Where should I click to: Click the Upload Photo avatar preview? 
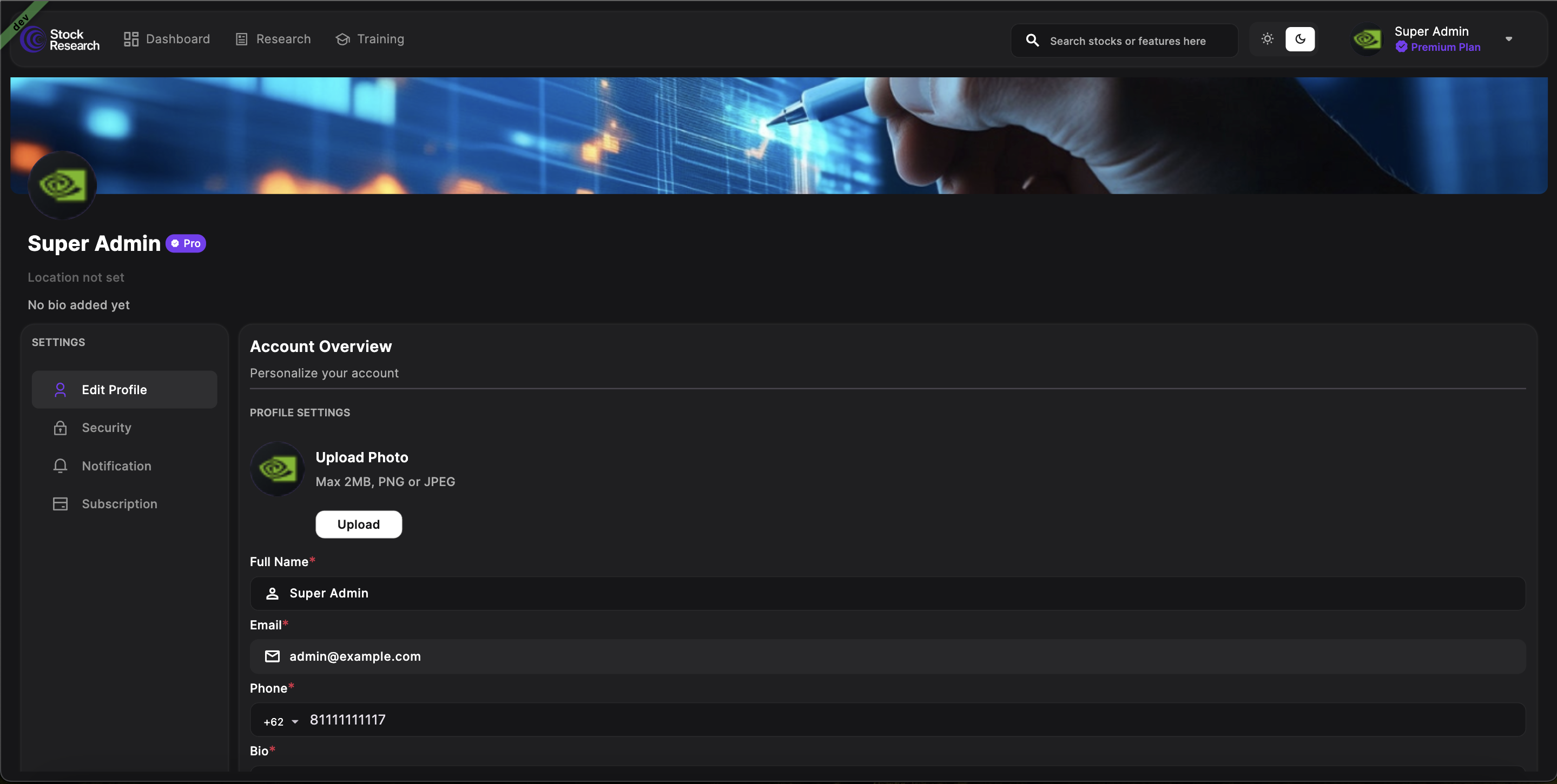click(278, 469)
